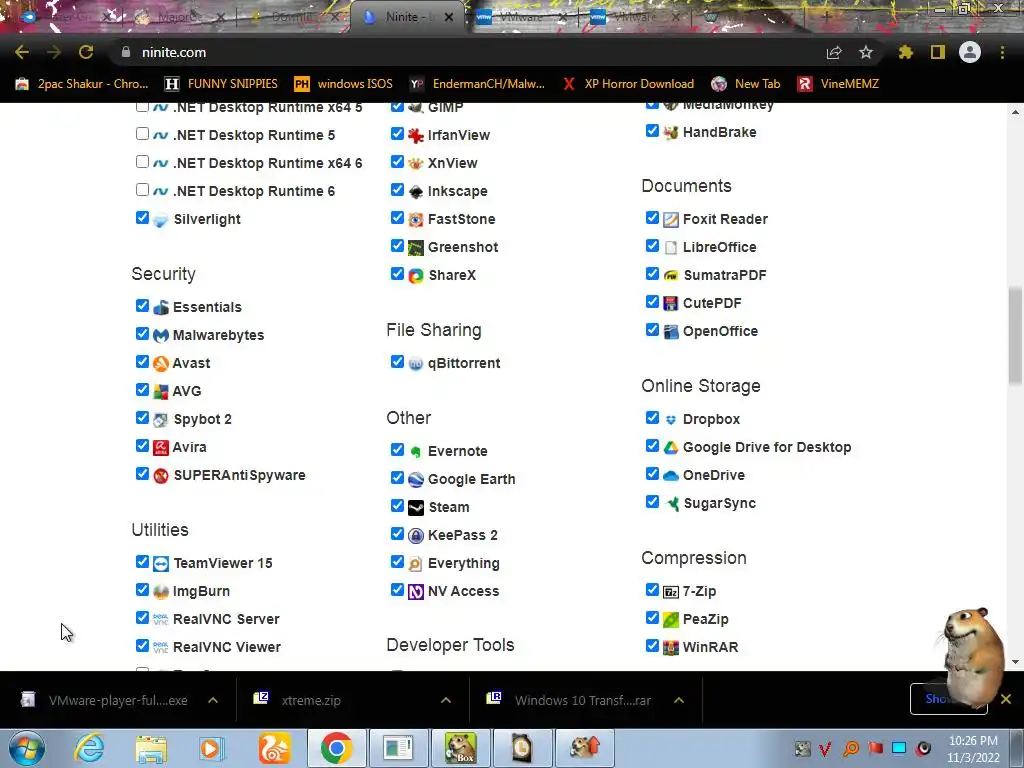The height and width of the screenshot is (768, 1024).
Task: Click the Foxit Reader icon
Action: click(671, 220)
